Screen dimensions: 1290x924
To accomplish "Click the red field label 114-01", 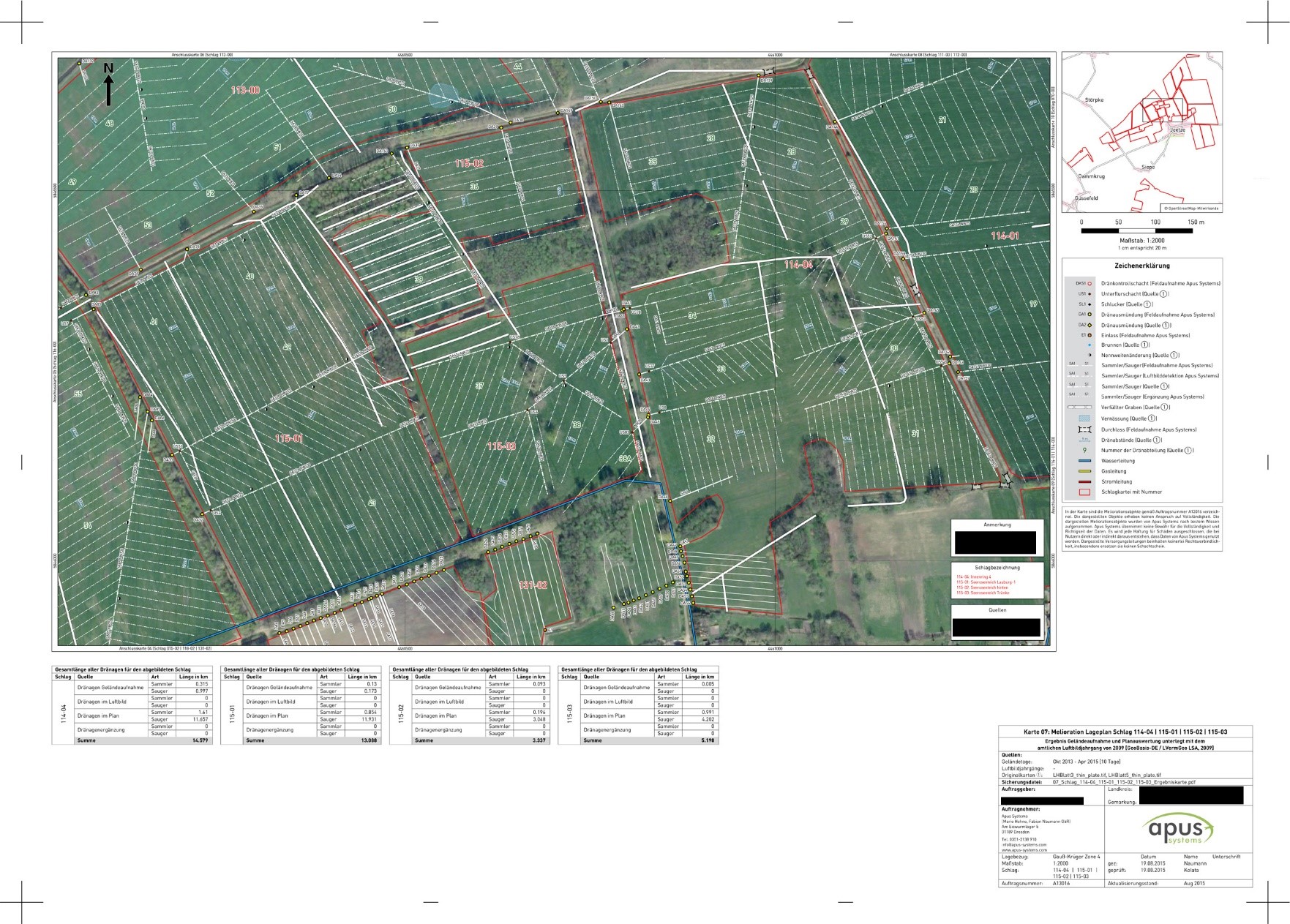I will tap(1005, 236).
